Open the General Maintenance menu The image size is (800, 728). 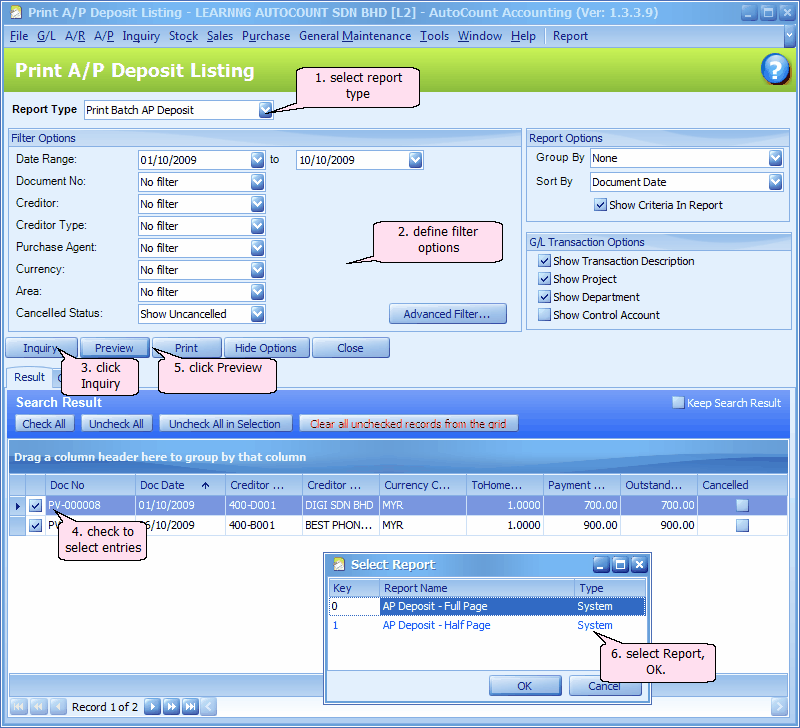(x=355, y=36)
